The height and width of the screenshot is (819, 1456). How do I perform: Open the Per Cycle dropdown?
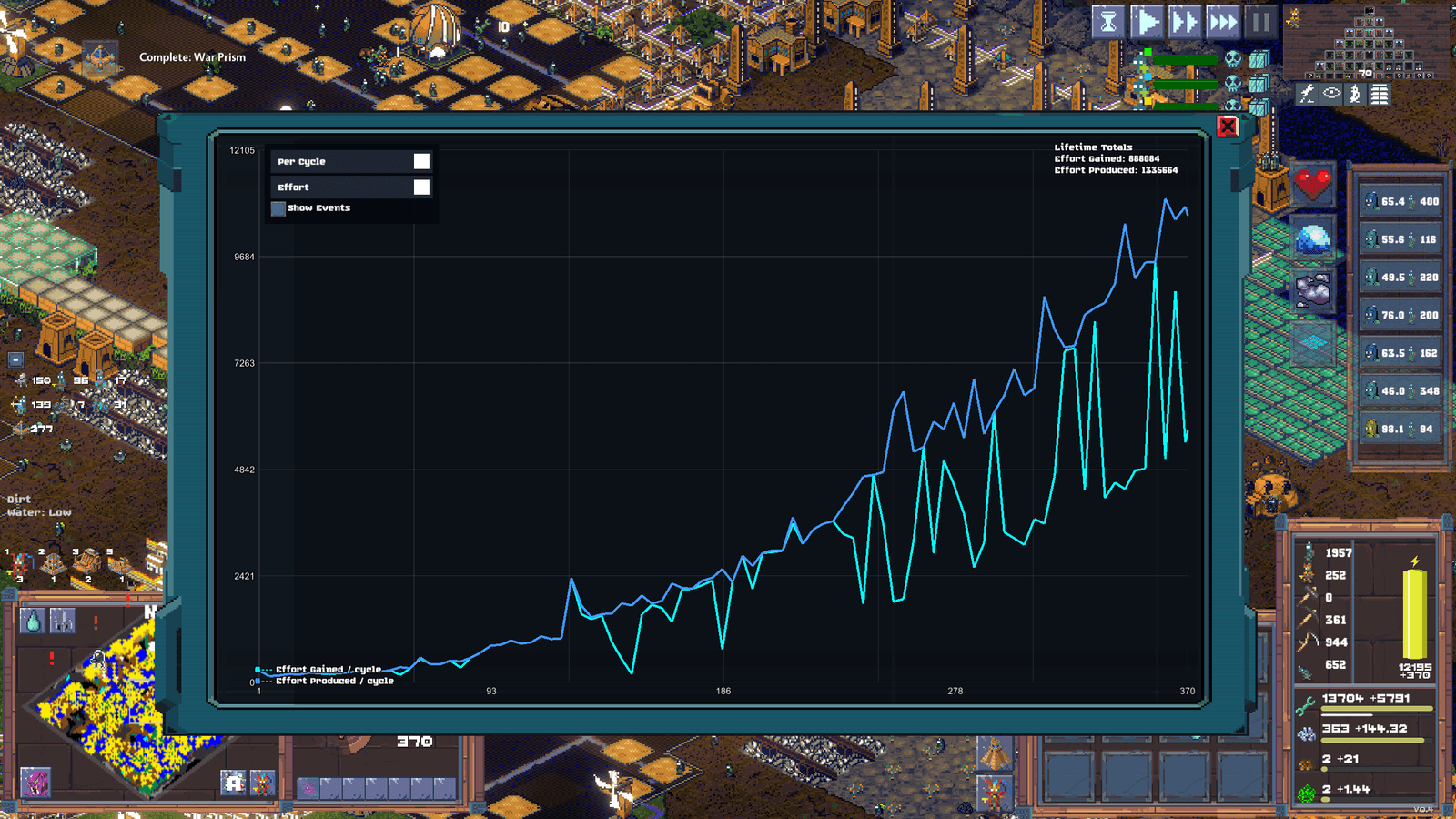click(352, 161)
